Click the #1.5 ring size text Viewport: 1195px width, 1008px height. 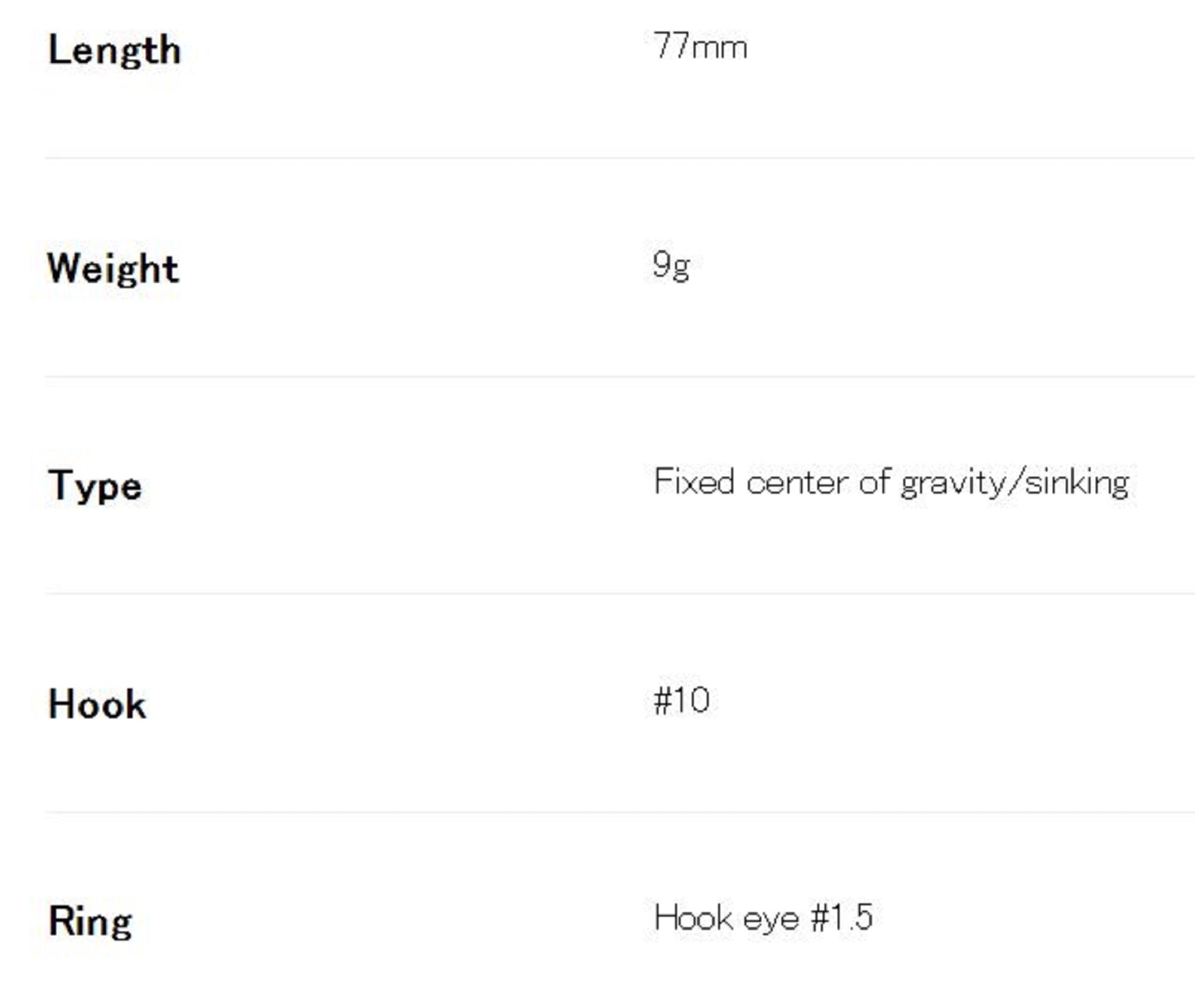pyautogui.click(x=841, y=917)
